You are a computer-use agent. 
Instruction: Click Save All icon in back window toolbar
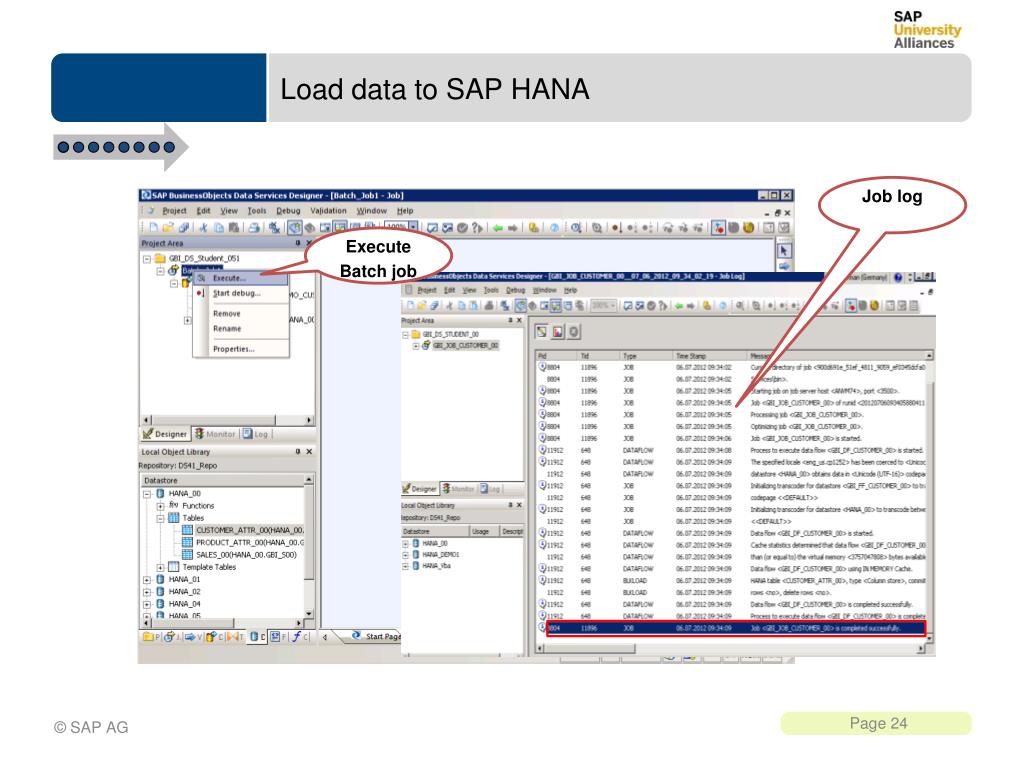click(184, 227)
